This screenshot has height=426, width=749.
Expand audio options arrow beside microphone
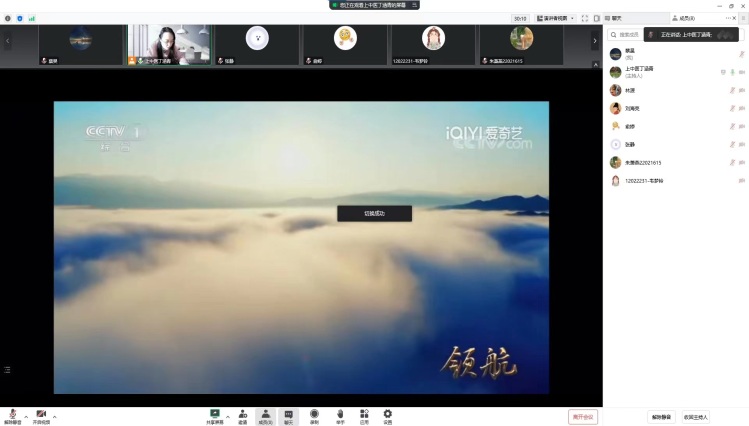pyautogui.click(x=26, y=416)
